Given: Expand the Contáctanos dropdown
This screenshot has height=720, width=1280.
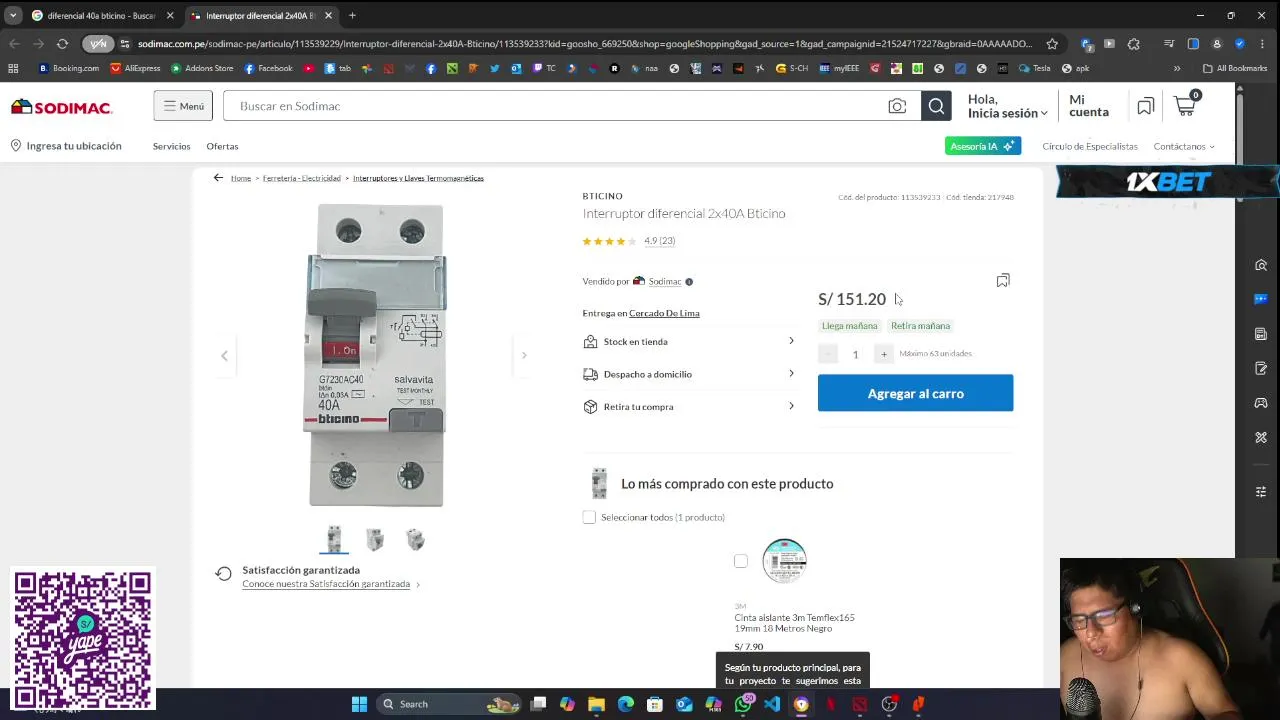Looking at the screenshot, I should coord(1184,146).
